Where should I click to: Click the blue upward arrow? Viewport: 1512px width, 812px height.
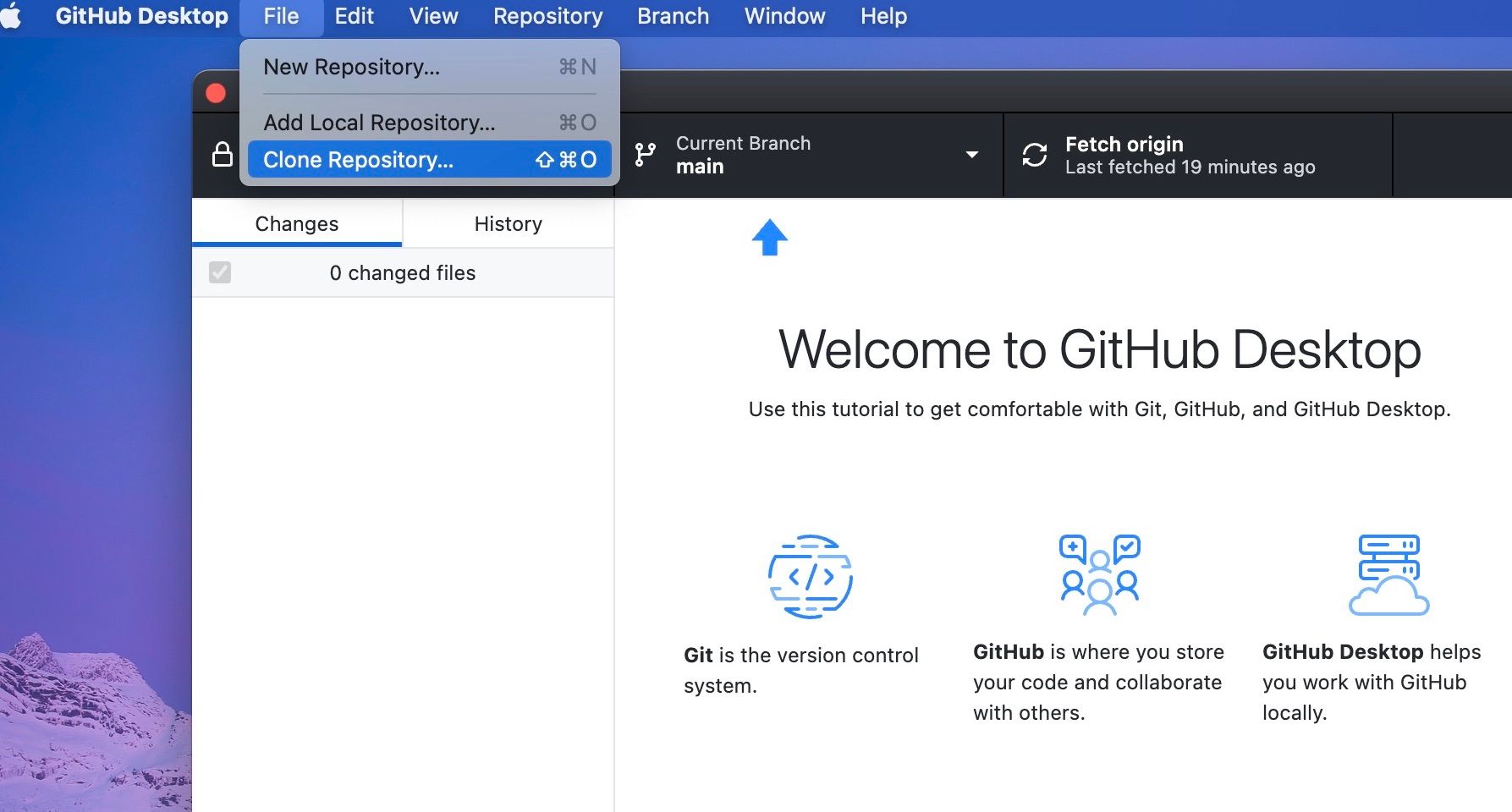click(769, 238)
